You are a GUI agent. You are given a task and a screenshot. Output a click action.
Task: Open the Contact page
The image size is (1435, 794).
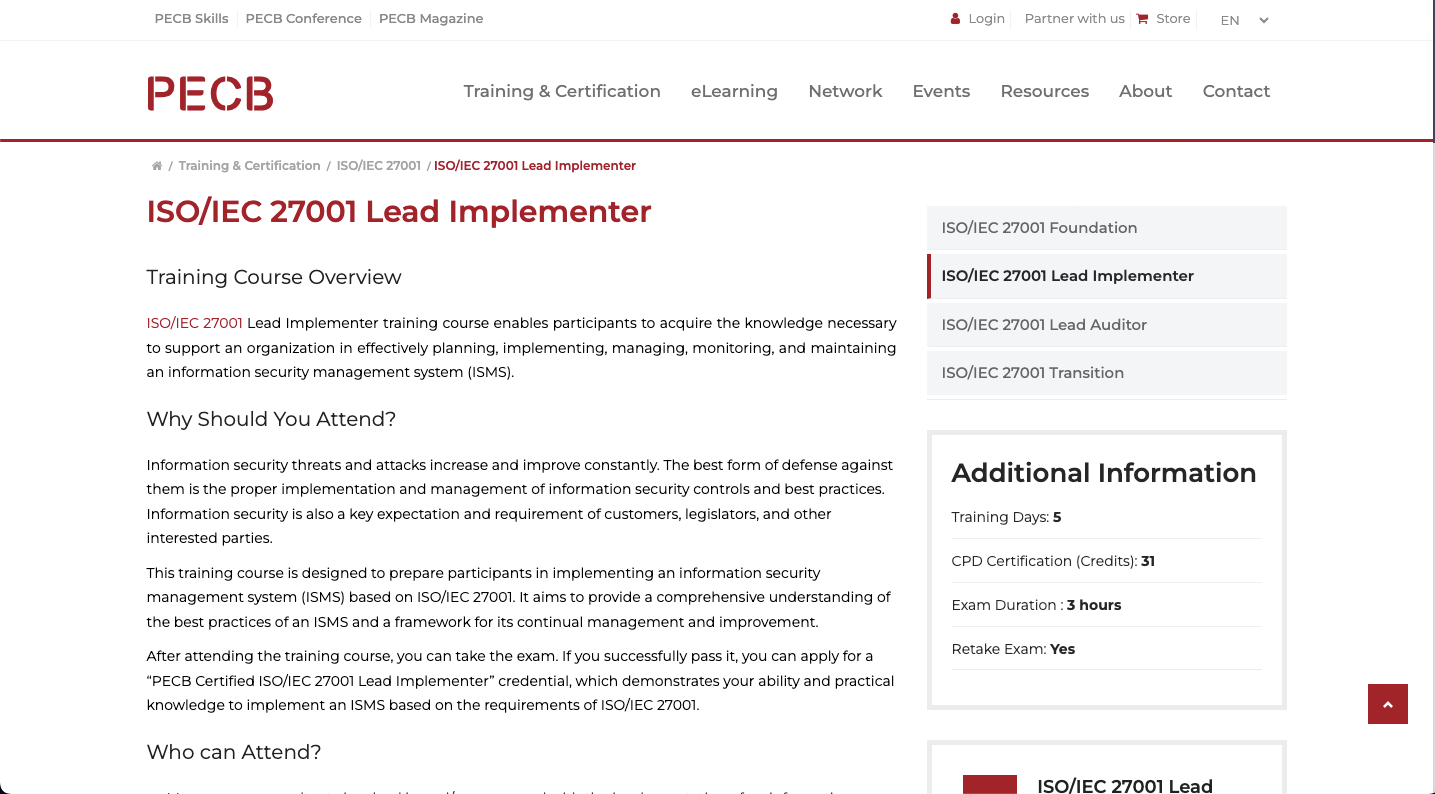1236,91
